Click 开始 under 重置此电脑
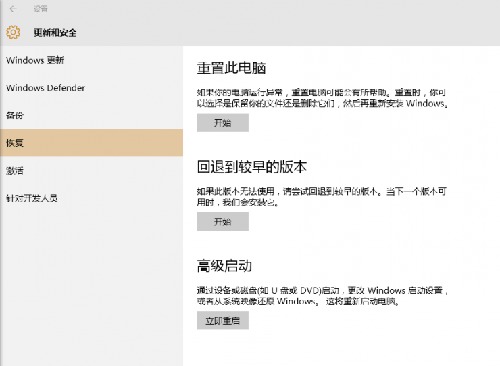The image size is (500, 366). coord(223,123)
